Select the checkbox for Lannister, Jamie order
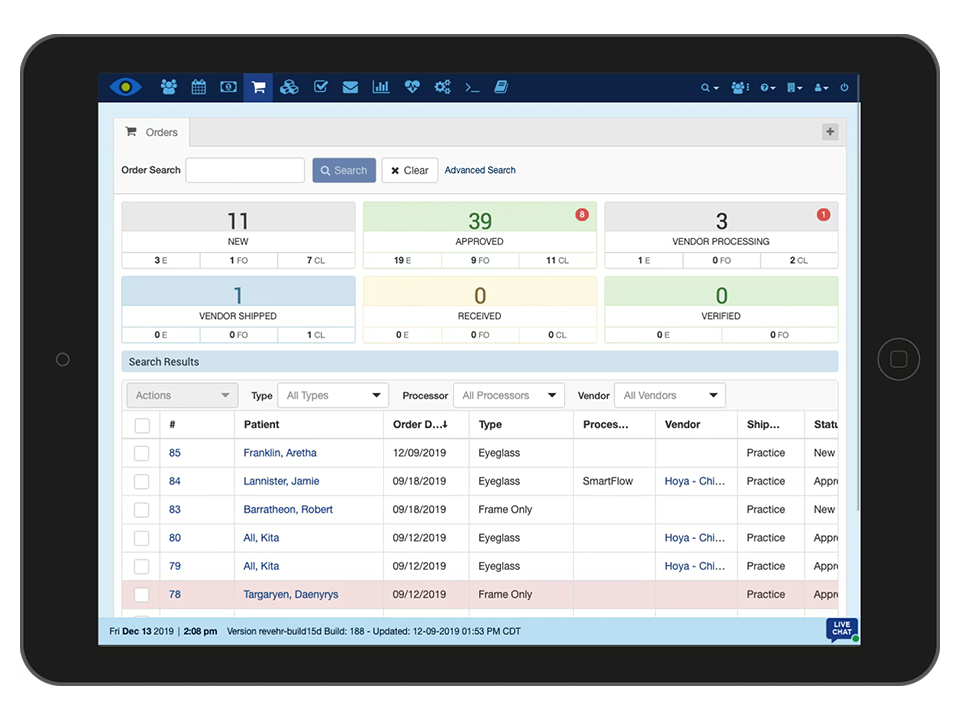Screen dimensions: 960x720 click(142, 481)
